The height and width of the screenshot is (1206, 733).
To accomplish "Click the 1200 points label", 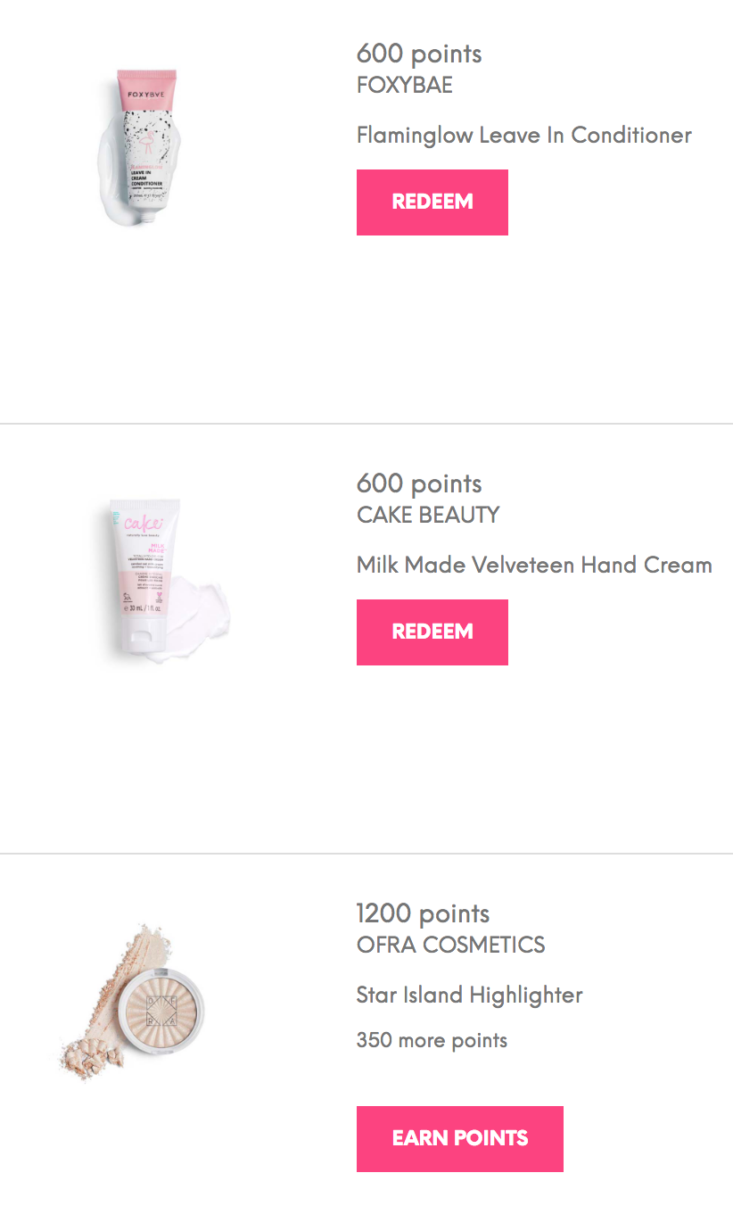I will [423, 914].
